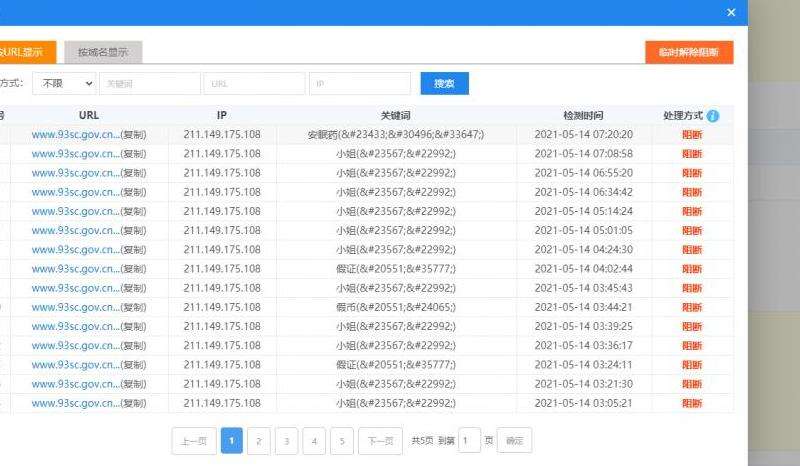The image size is (800, 466).
Task: Click the go-to page number input box
Action: 469,440
